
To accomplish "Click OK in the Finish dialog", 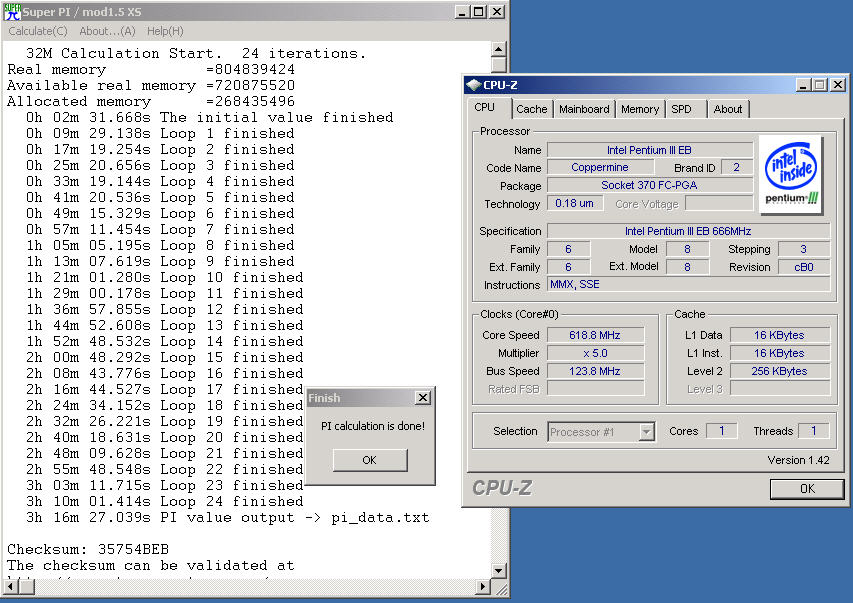I will coord(370,460).
